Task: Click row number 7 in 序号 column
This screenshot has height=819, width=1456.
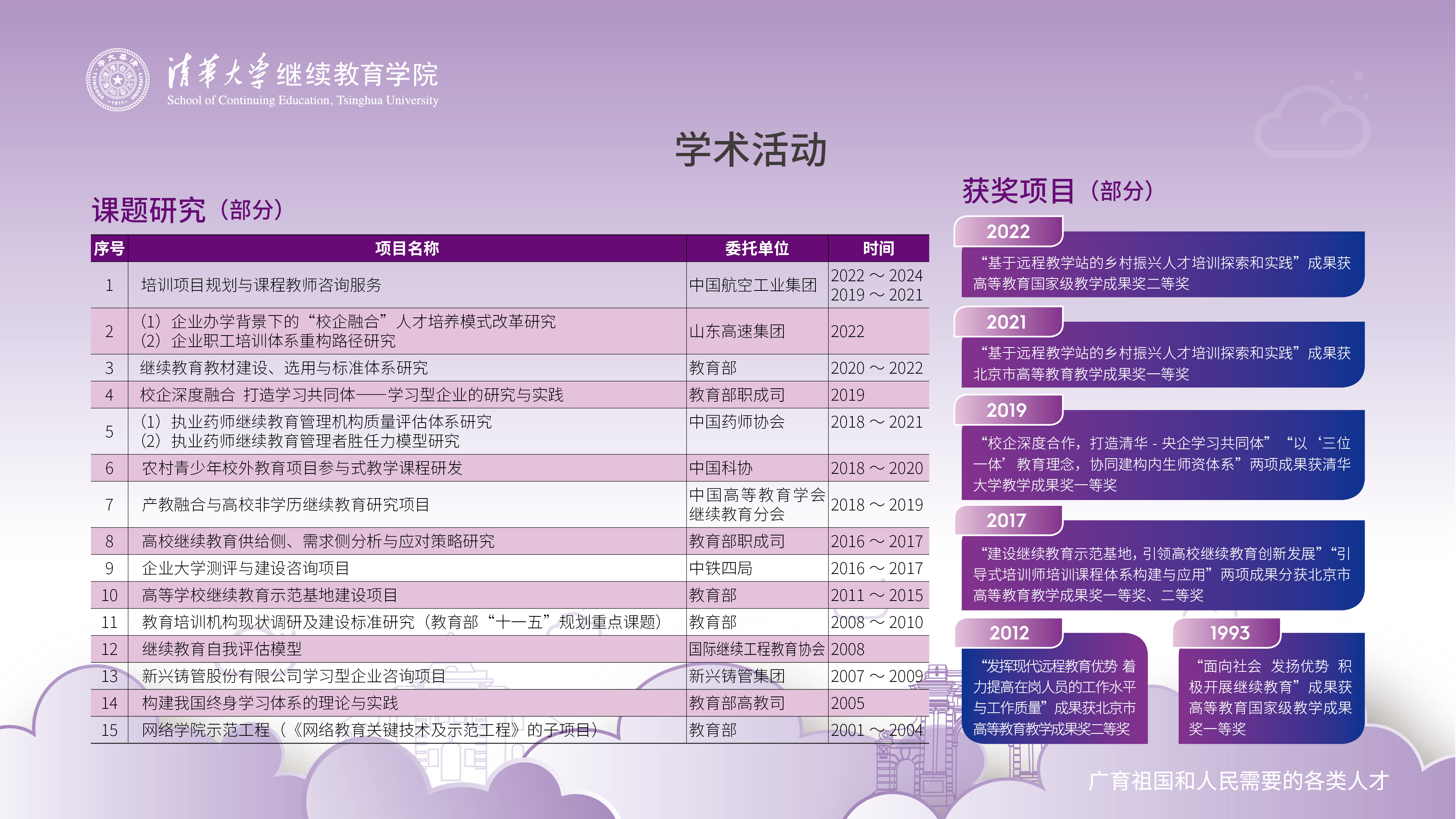Action: (109, 504)
